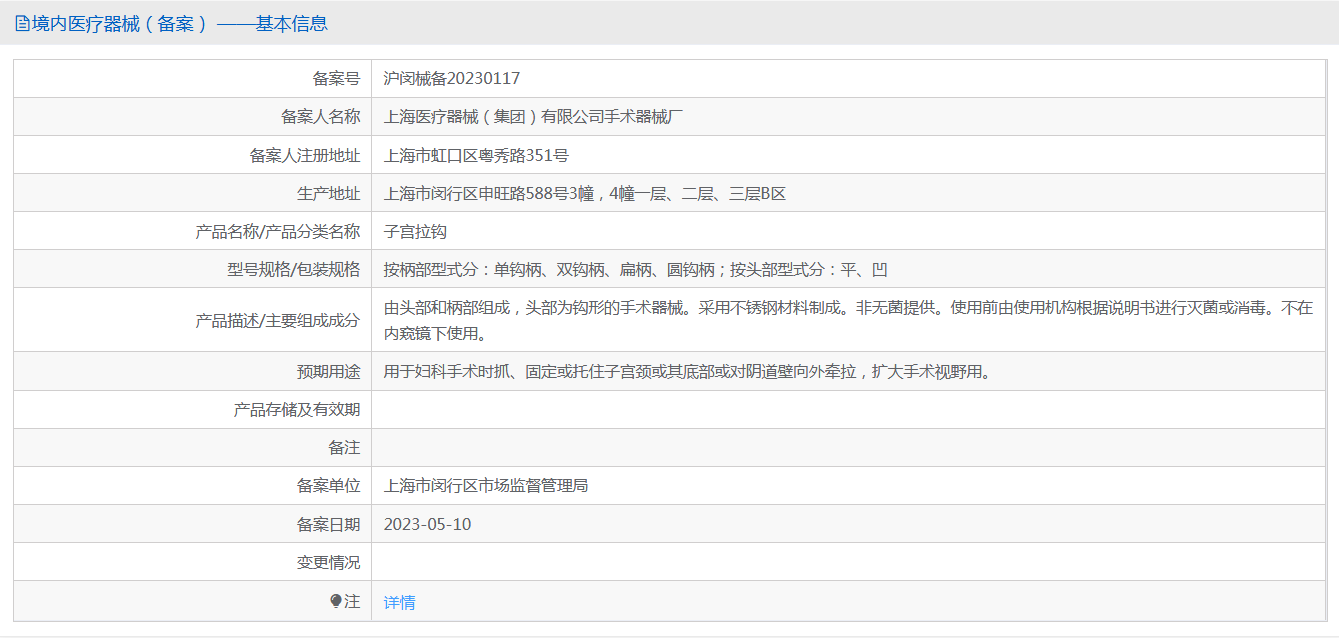Click the 备注 label

click(345, 448)
